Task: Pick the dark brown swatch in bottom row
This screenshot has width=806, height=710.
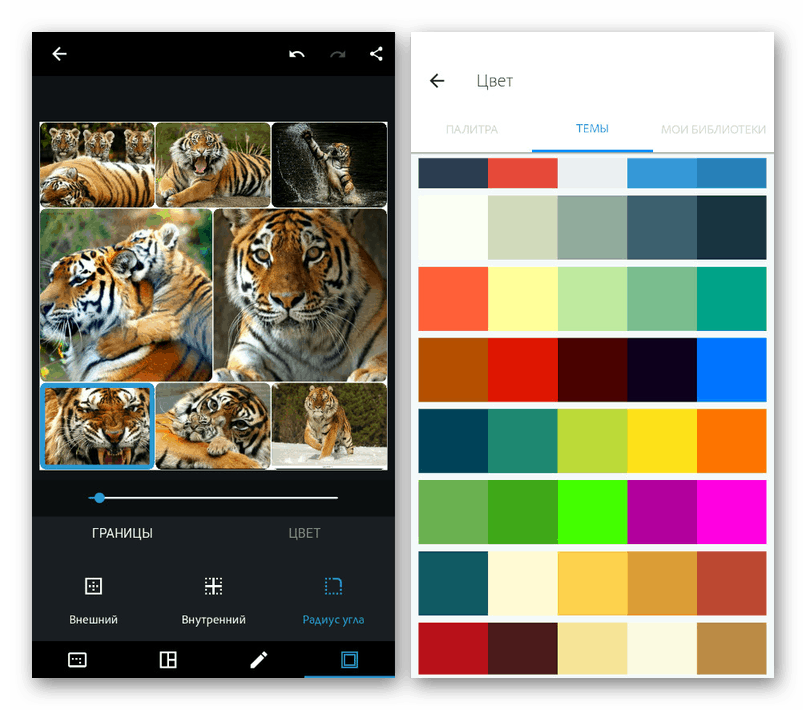Action: pos(523,648)
